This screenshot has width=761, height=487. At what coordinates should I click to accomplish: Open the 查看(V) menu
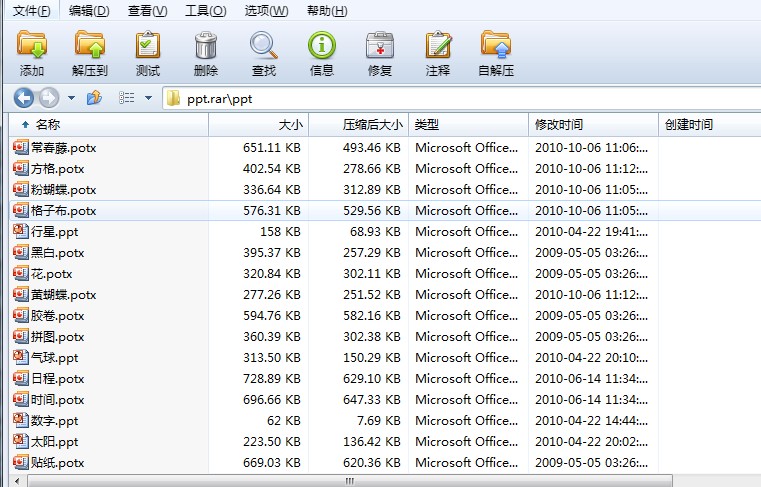pos(148,10)
